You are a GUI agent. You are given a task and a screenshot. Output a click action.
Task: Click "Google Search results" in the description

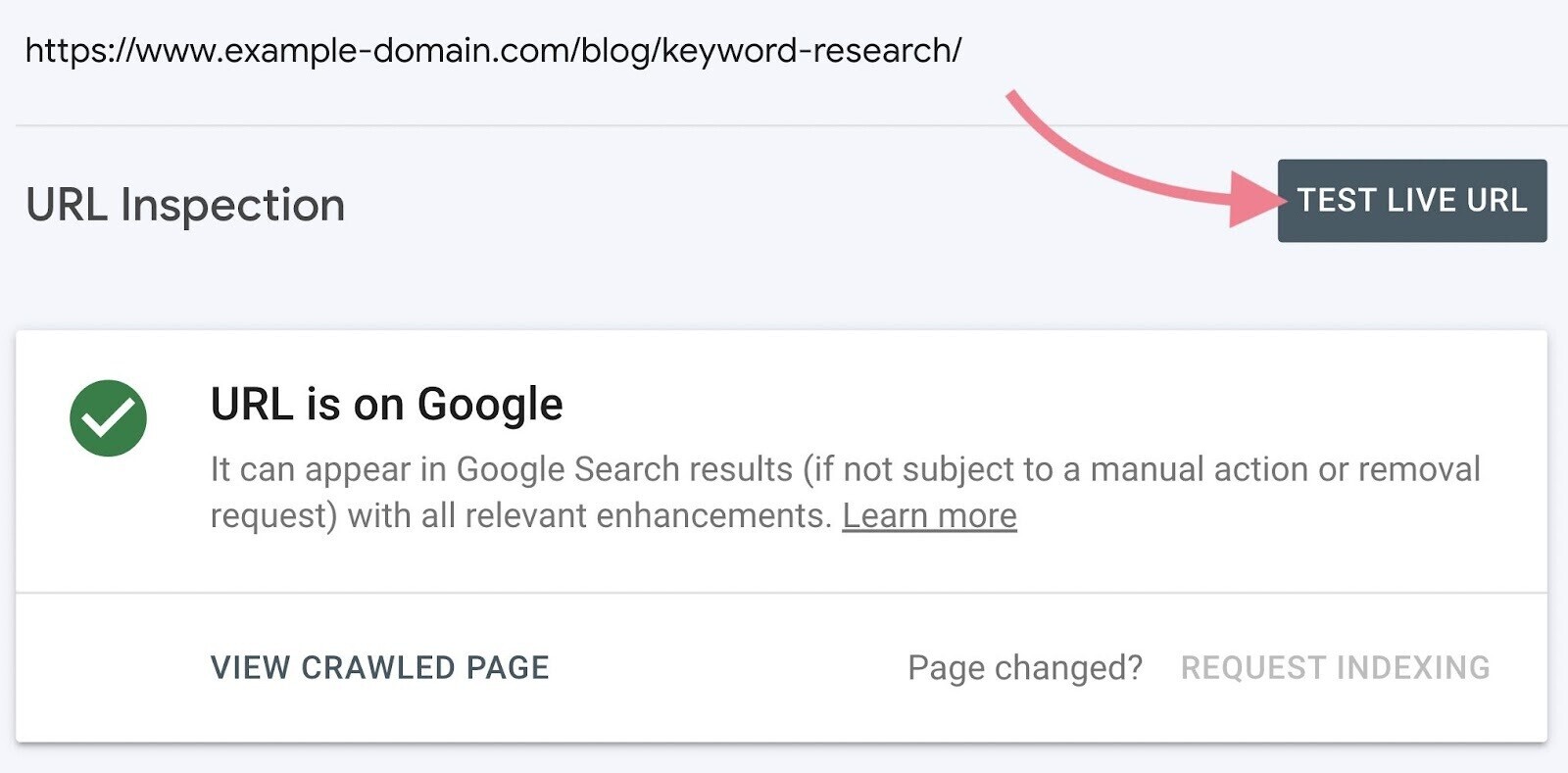624,469
